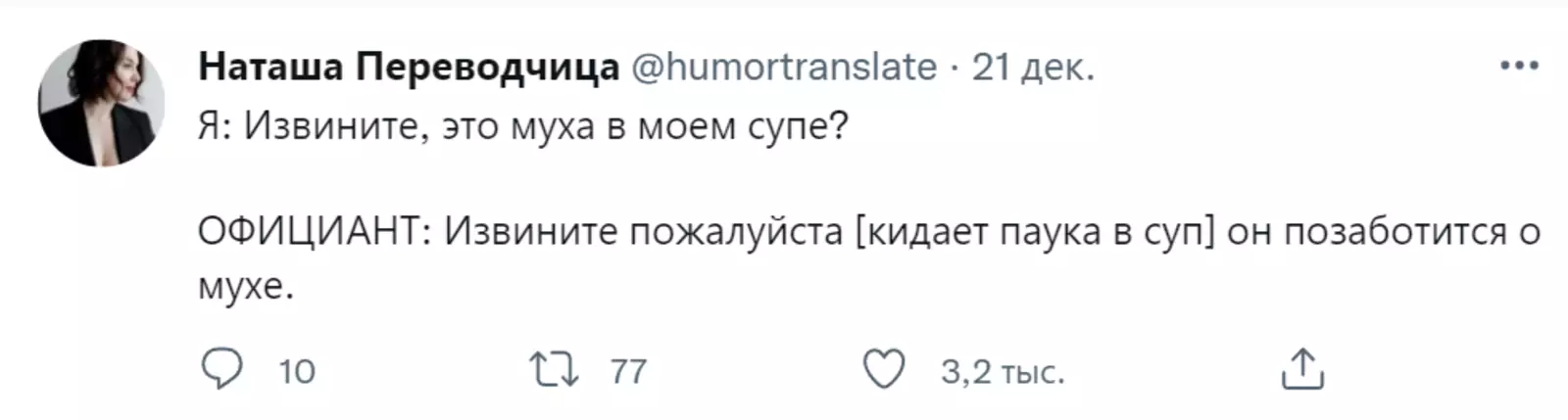The width and height of the screenshot is (1568, 420).
Task: Click the display name Наташа Переводчица
Action: 409,67
